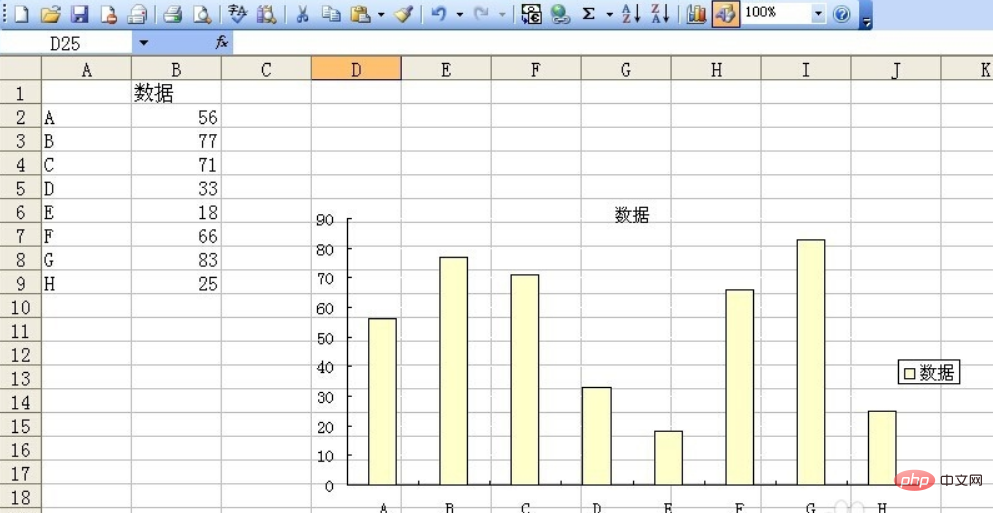Image resolution: width=993 pixels, height=513 pixels.
Task: Click the Permission document icon
Action: [x=109, y=13]
